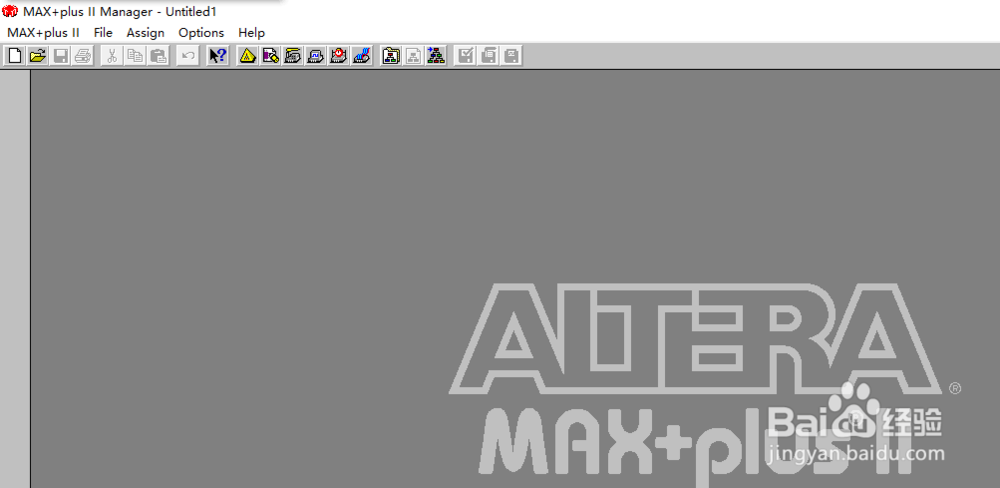Click the Copy toolbar icon
The height and width of the screenshot is (488, 1000).
point(135,56)
